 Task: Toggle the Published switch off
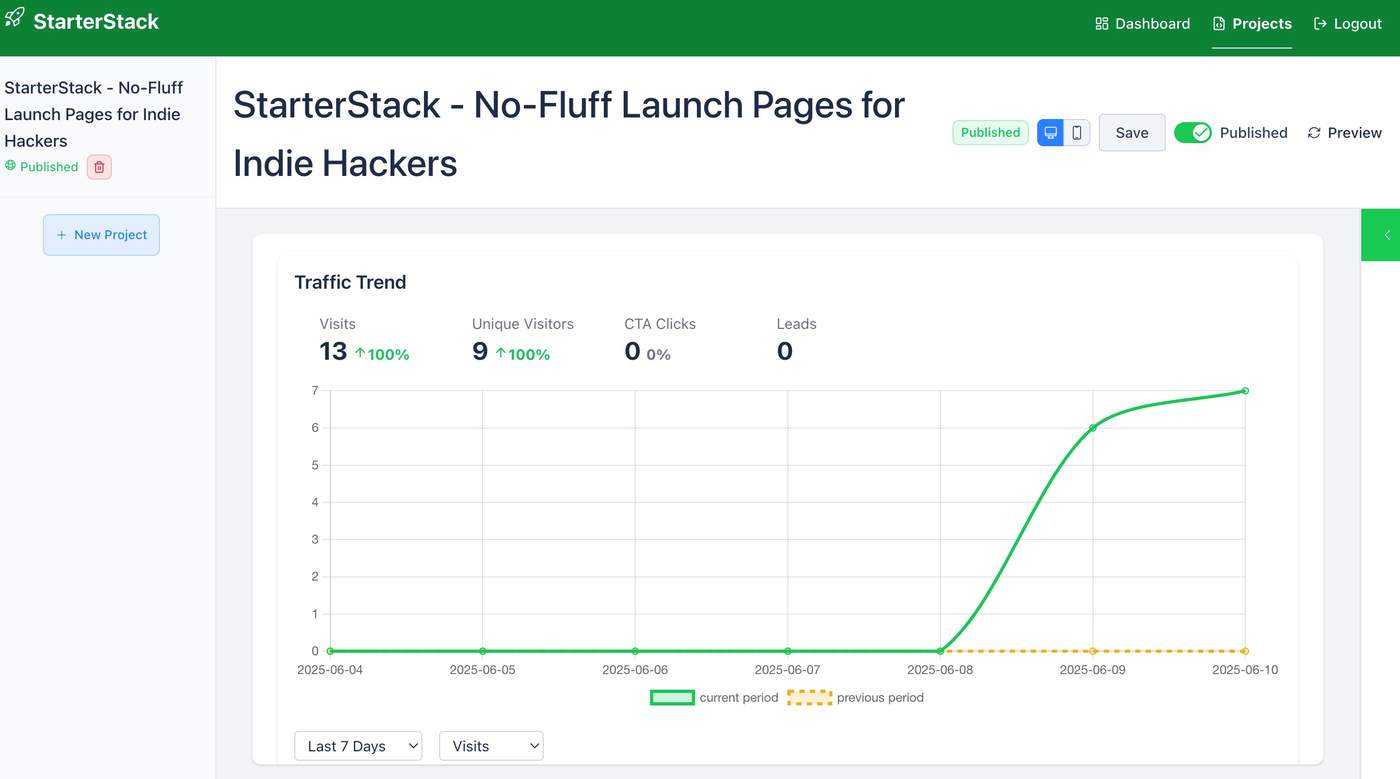[x=1192, y=132]
